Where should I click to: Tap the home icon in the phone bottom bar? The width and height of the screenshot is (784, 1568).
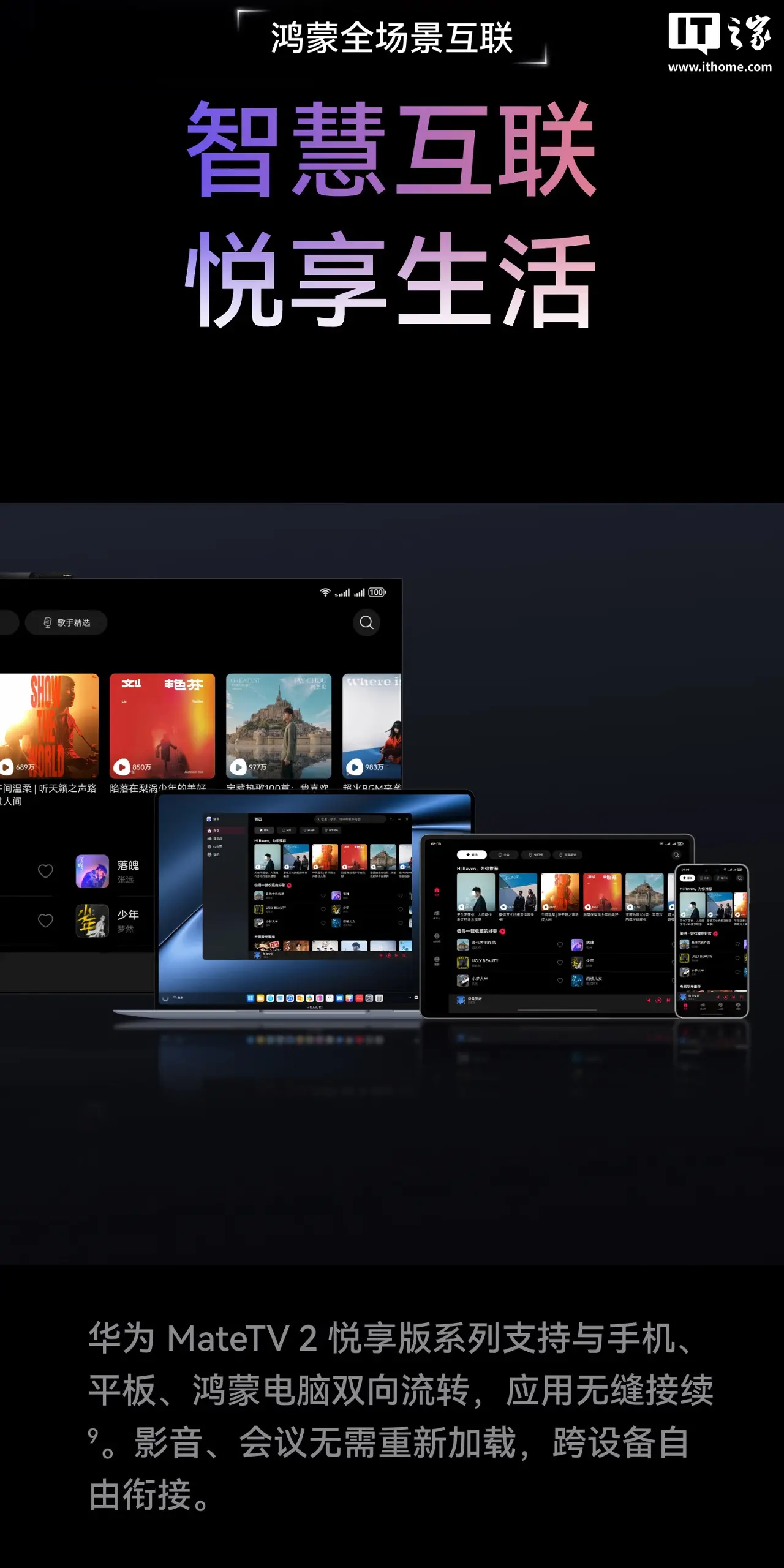pos(685,1006)
